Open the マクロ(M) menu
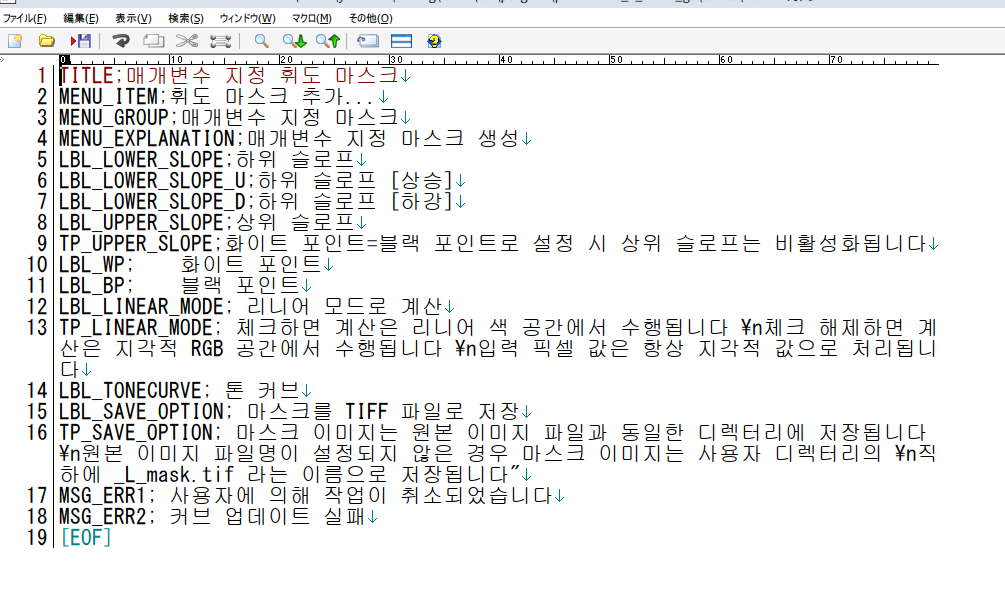This screenshot has height=609, width=1005. (x=311, y=18)
